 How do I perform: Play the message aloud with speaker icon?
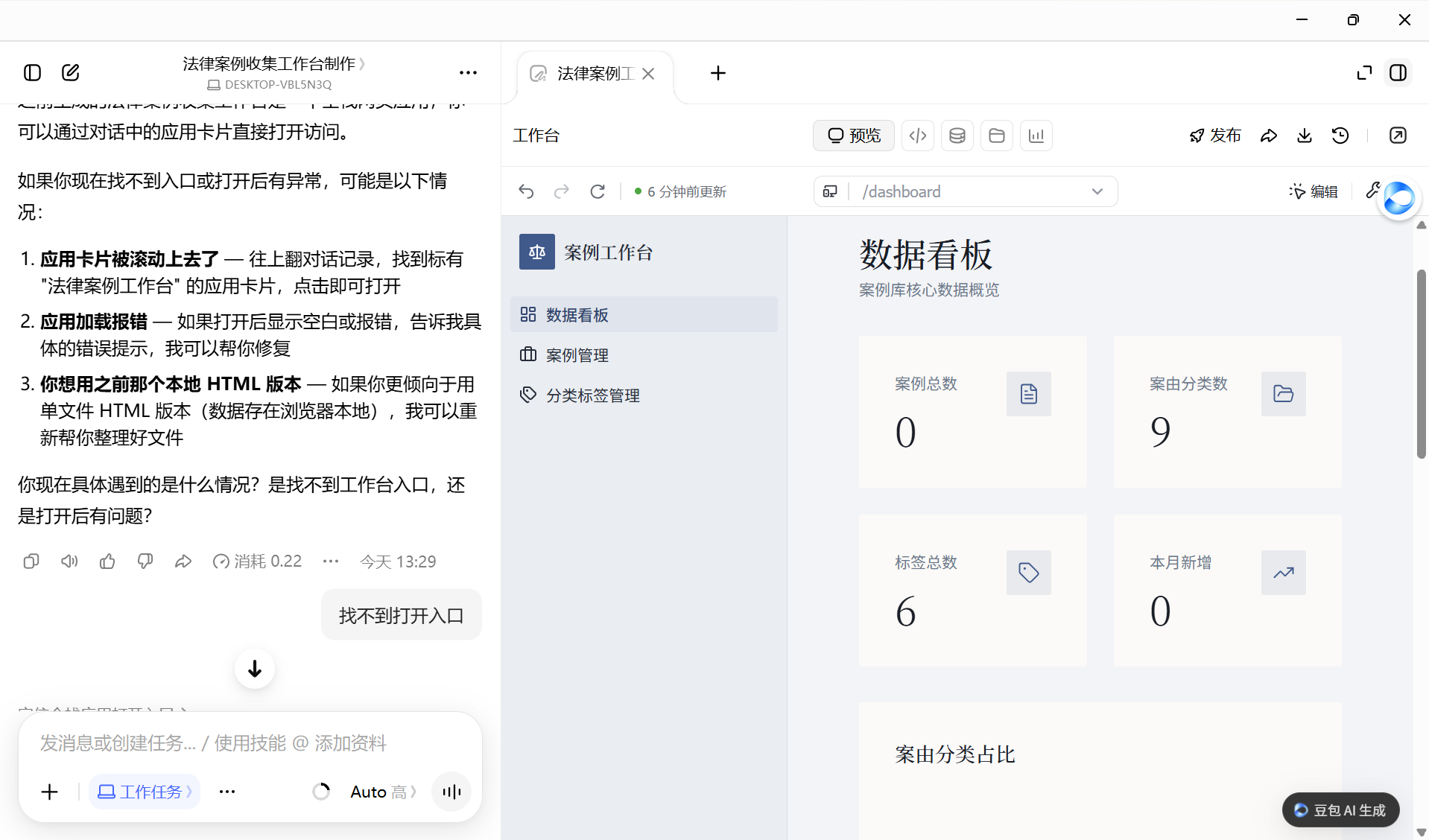click(69, 561)
